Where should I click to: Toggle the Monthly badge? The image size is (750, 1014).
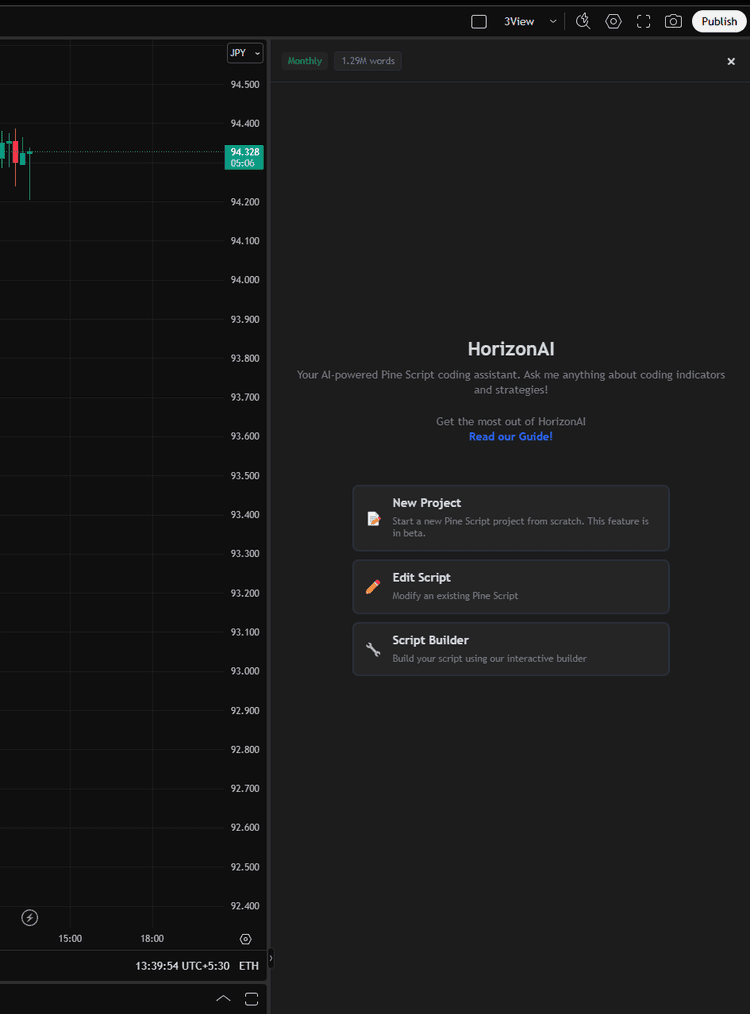point(304,60)
